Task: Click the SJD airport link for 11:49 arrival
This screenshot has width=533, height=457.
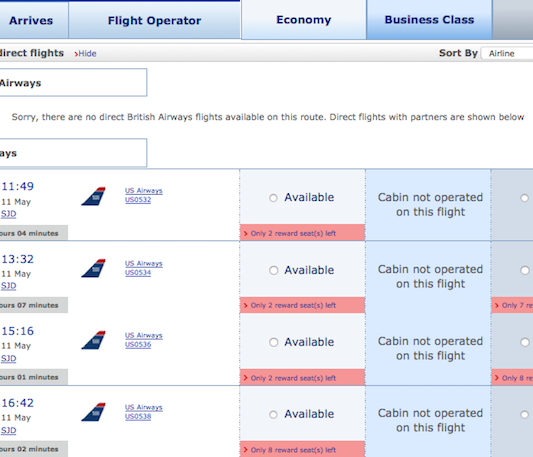Action: coord(8,214)
